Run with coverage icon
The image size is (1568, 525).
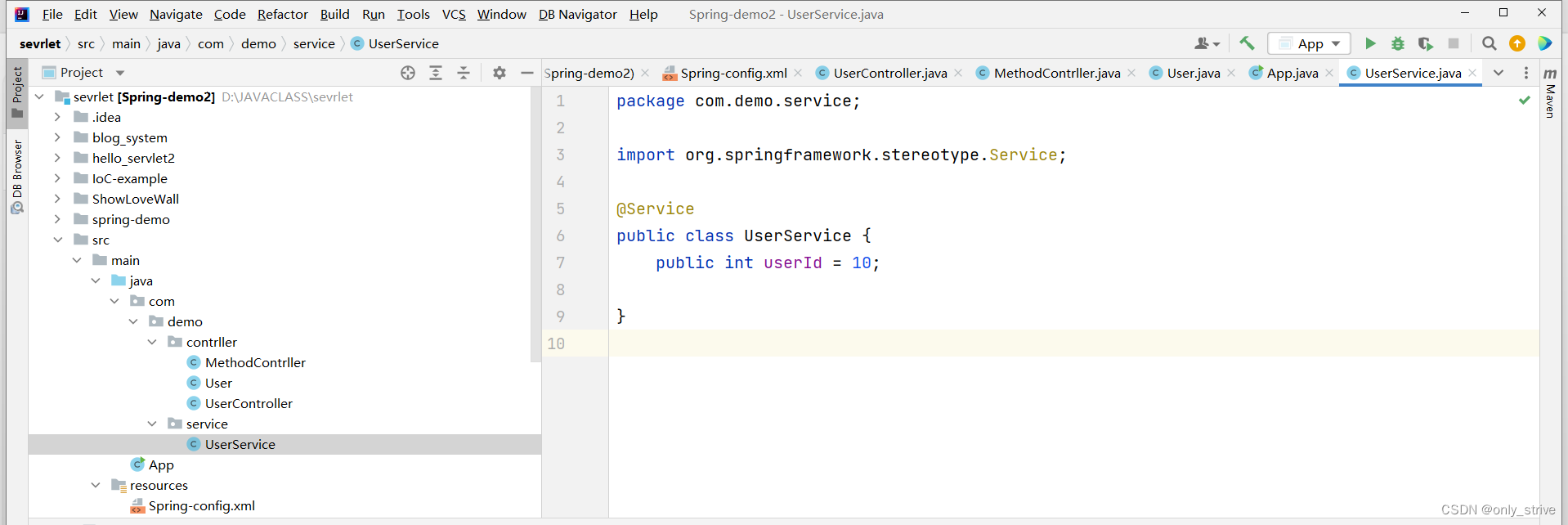coord(1425,43)
